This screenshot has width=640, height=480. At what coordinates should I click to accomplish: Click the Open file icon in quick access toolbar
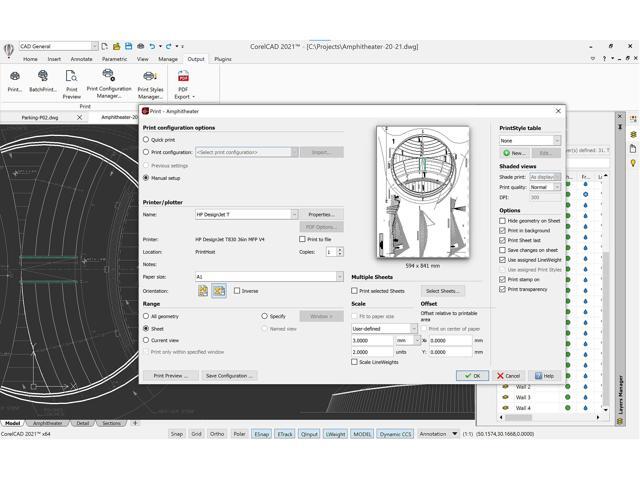point(116,46)
